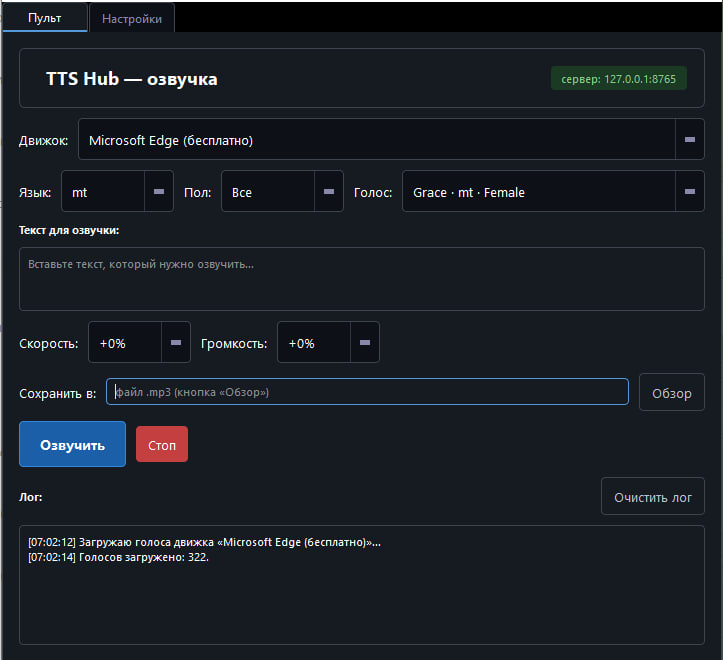Expand the Громкость volume dropdown

tap(328, 342)
